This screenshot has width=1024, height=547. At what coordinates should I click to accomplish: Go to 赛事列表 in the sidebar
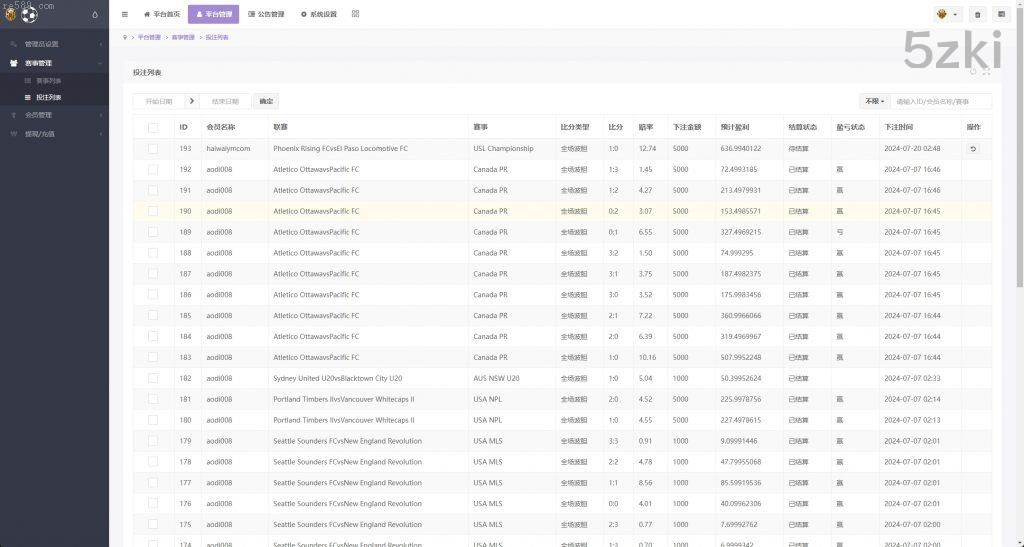point(48,80)
